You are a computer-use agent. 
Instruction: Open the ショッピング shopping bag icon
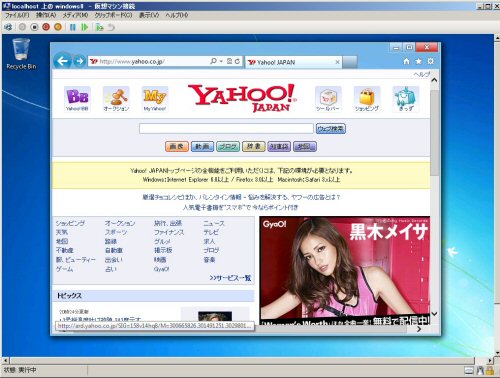367,99
